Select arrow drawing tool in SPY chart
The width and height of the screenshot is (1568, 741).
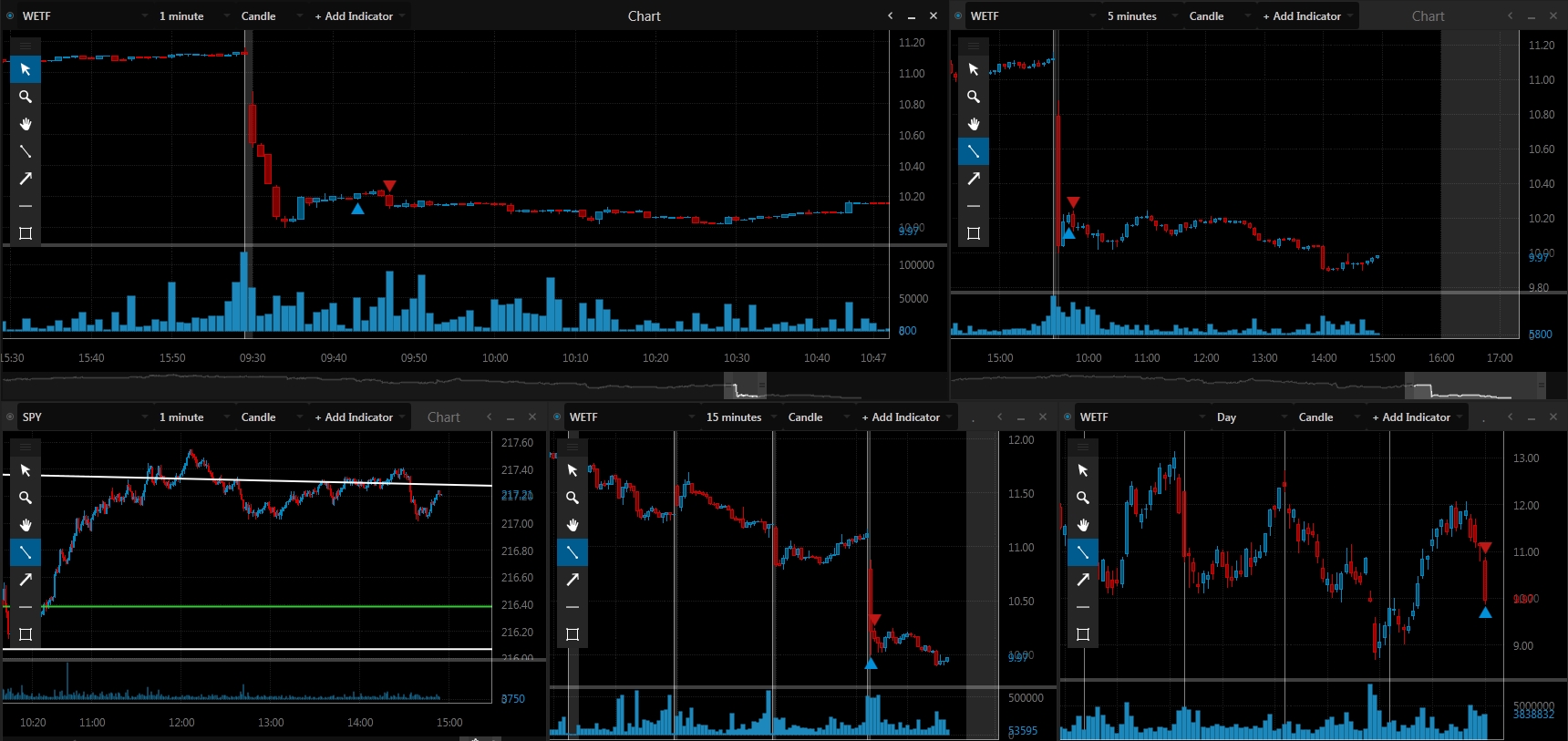(26, 580)
